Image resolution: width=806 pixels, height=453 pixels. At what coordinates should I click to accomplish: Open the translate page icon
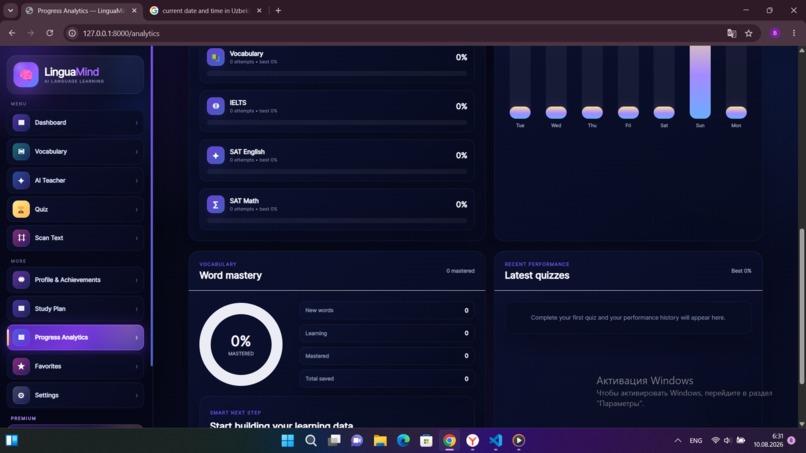point(731,33)
